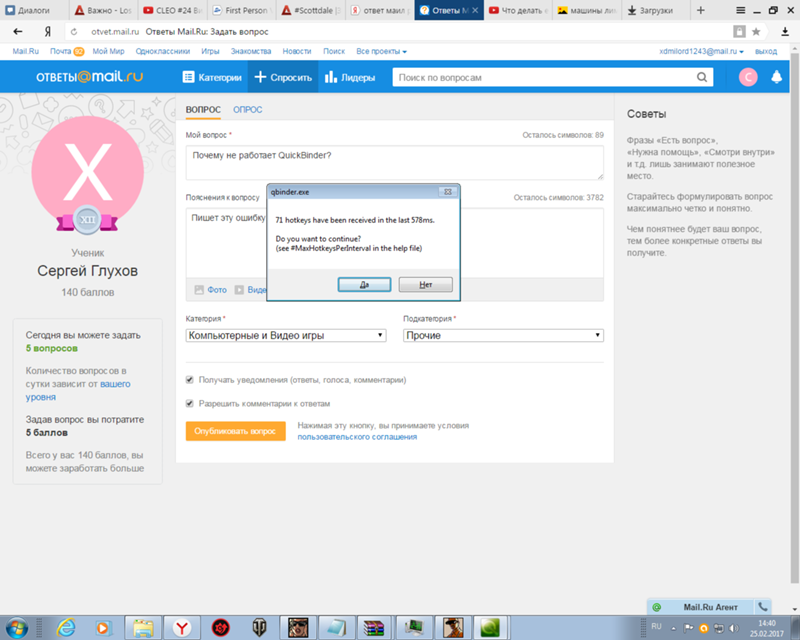The image size is (800, 640).
Task: Open notifications bell icon
Action: tap(777, 77)
